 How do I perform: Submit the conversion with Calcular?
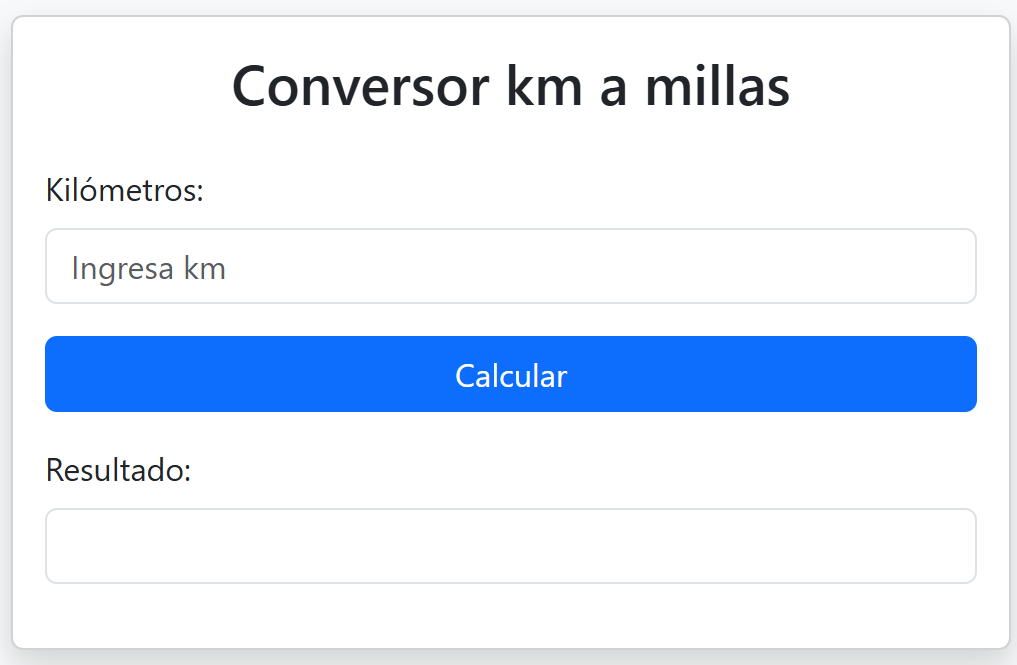pyautogui.click(x=510, y=374)
